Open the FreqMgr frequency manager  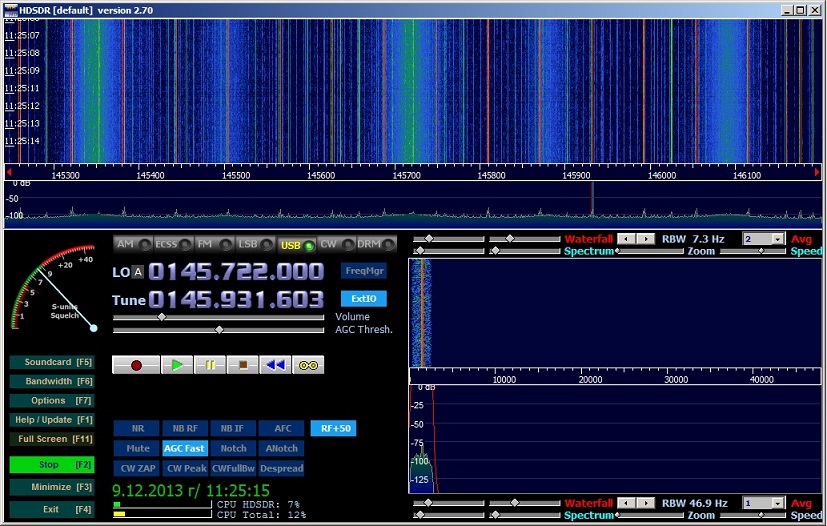(363, 271)
